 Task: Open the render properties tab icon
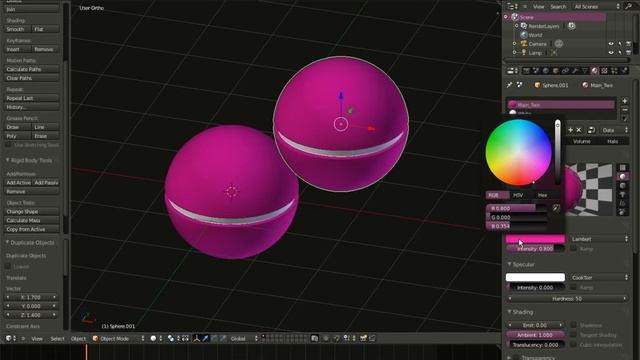[x=527, y=71]
